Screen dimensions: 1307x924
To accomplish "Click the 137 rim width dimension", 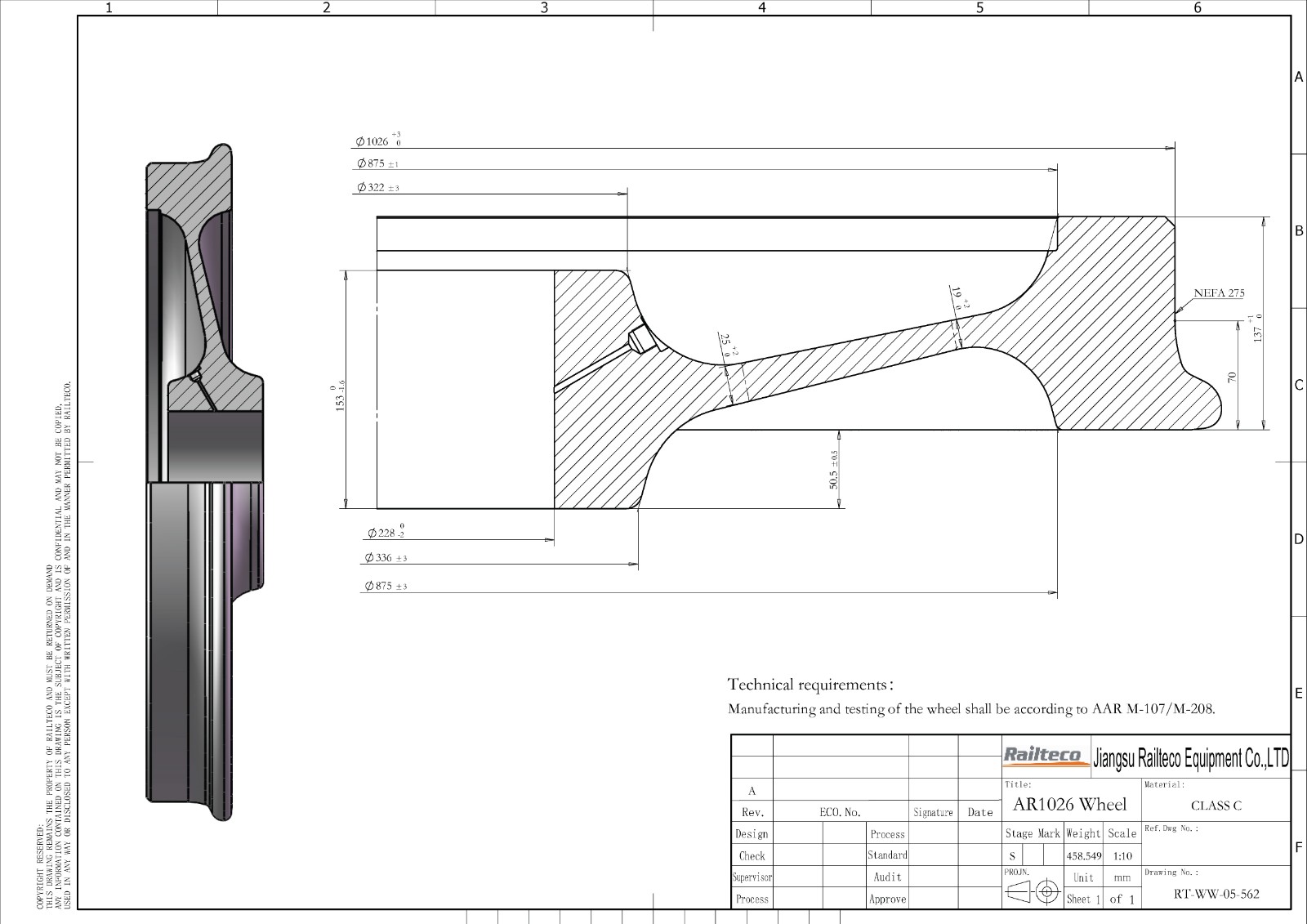I will tap(1257, 328).
